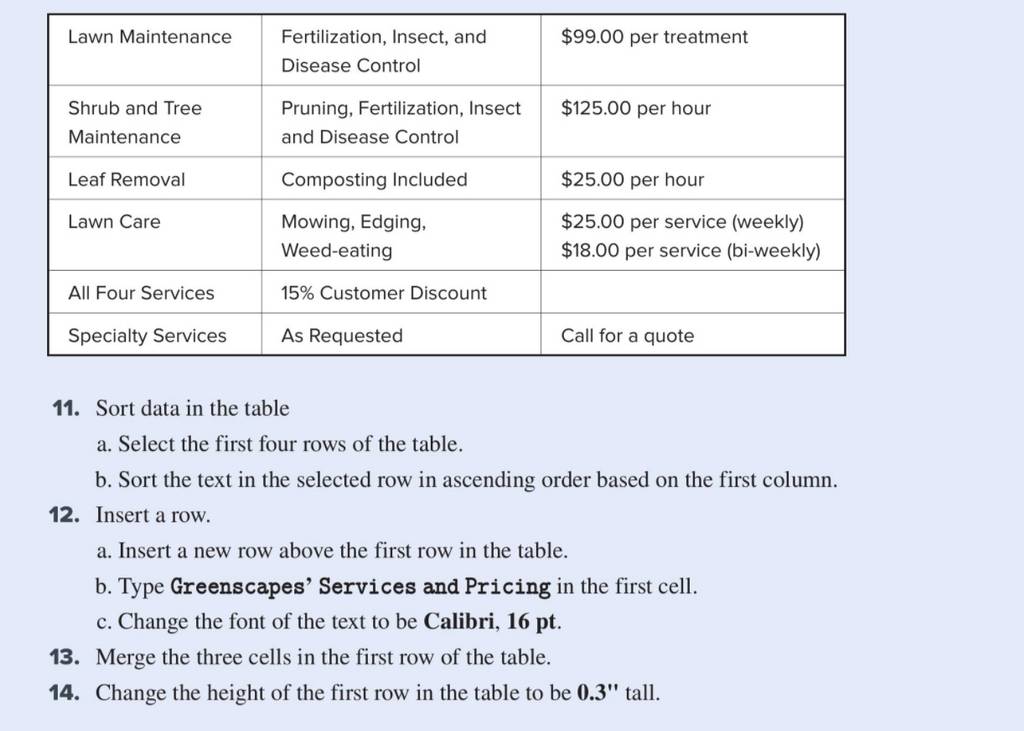Click the '$99.00 per treatment' price cell

point(693,50)
